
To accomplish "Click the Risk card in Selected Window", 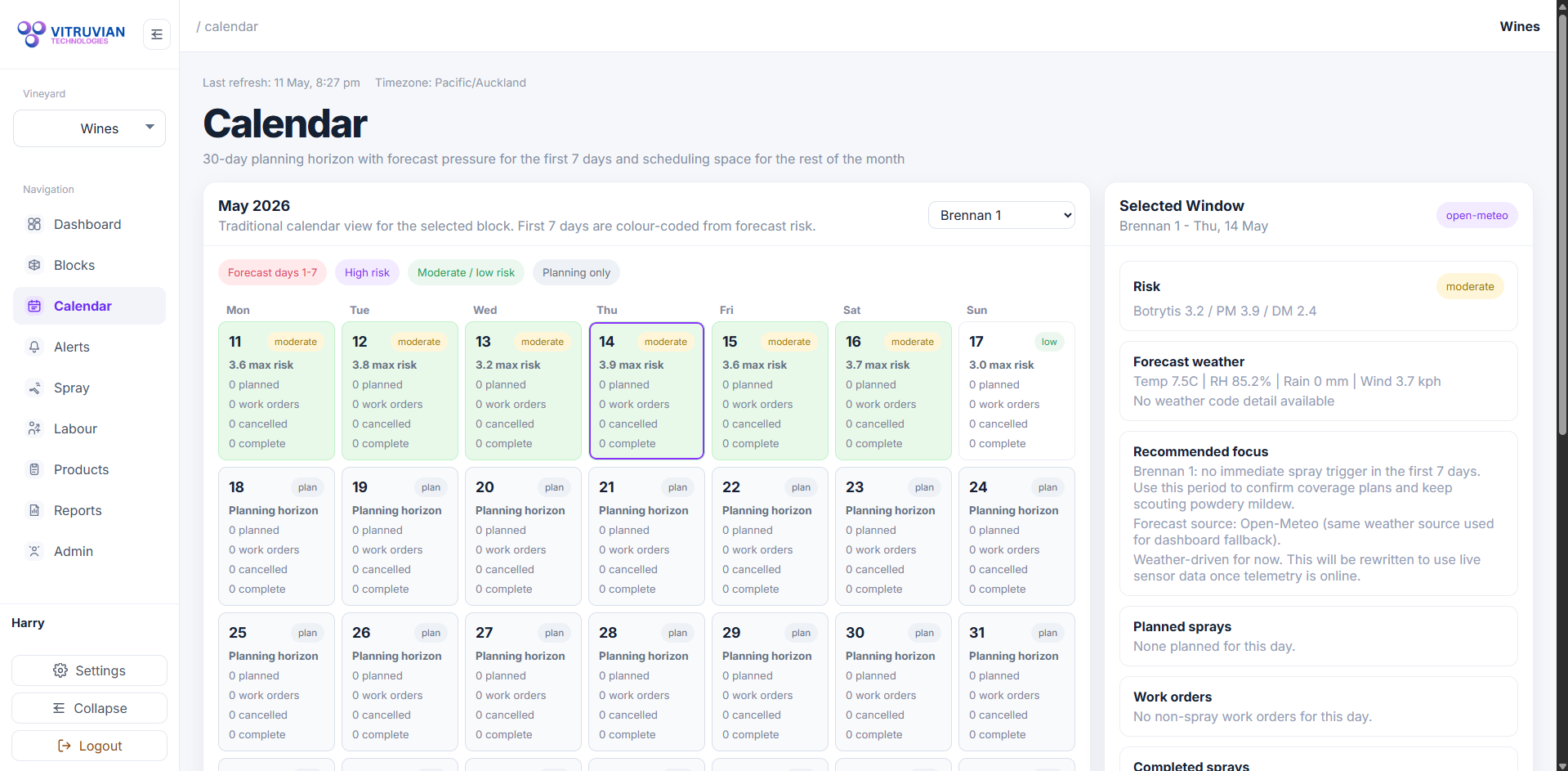I will click(x=1318, y=296).
